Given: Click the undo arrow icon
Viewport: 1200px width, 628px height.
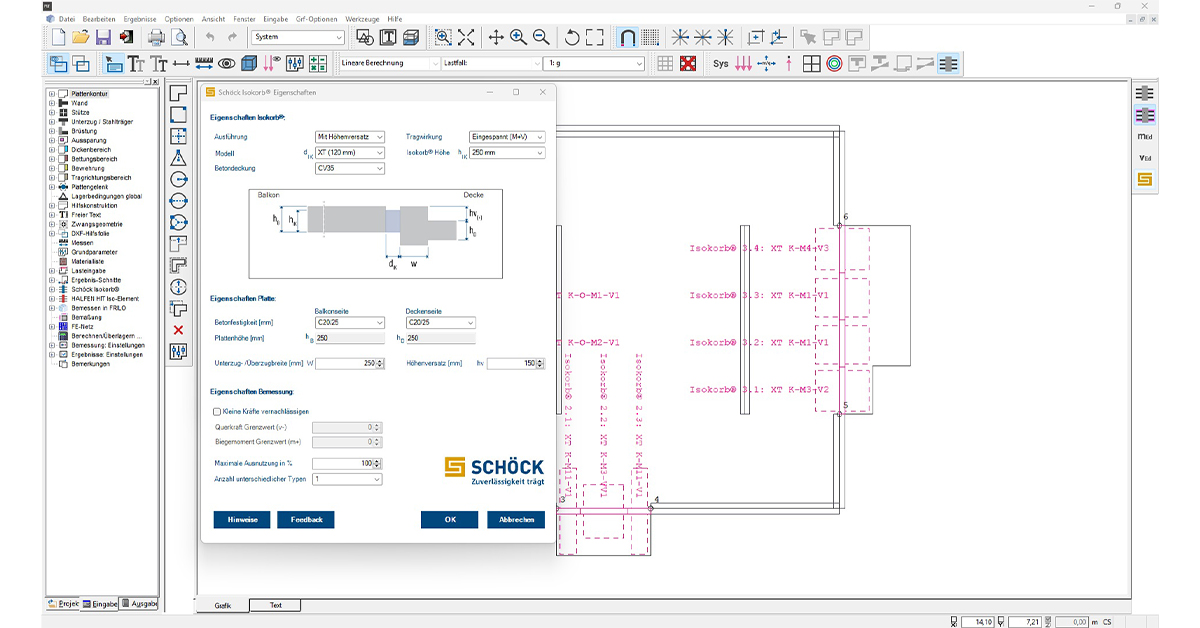Looking at the screenshot, I should click(x=210, y=38).
